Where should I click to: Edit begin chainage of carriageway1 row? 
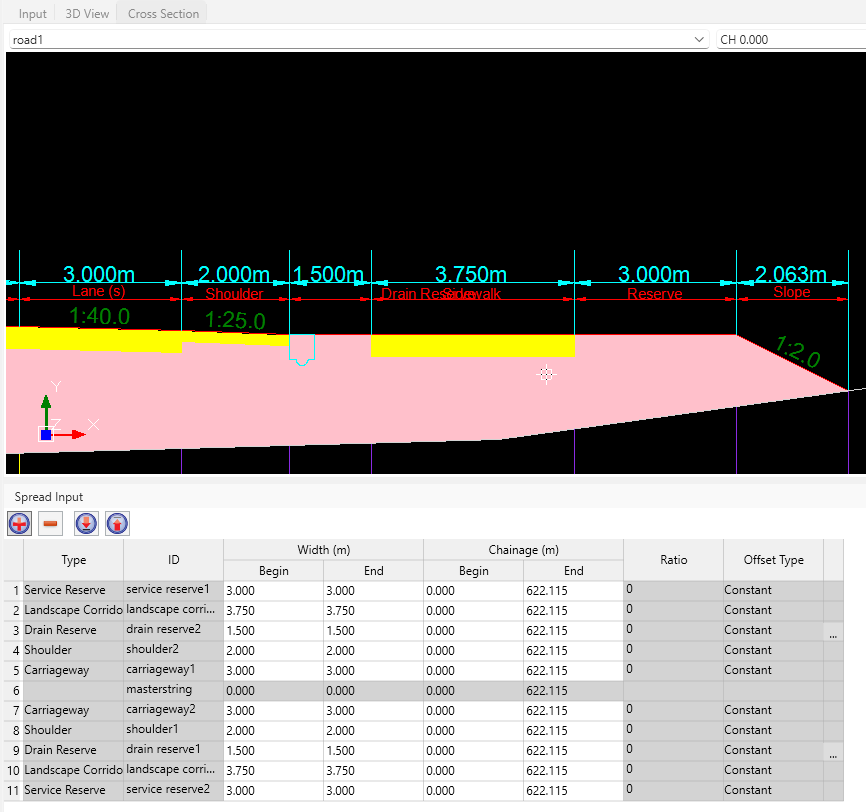point(473,670)
